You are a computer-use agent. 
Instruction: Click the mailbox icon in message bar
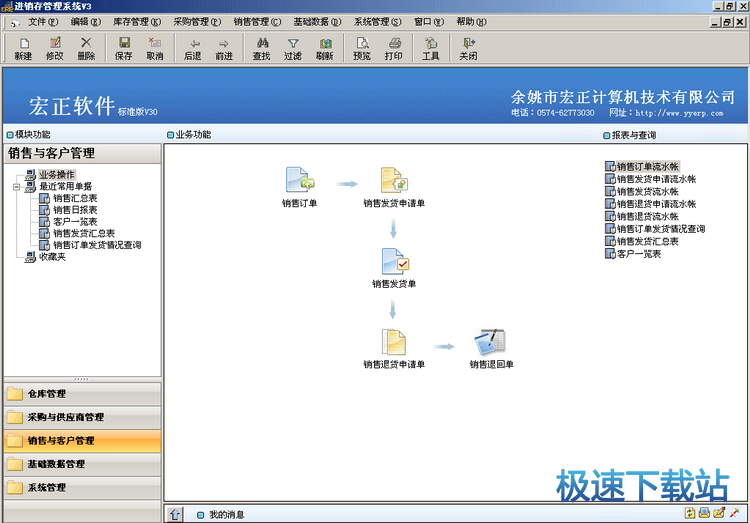tap(704, 513)
